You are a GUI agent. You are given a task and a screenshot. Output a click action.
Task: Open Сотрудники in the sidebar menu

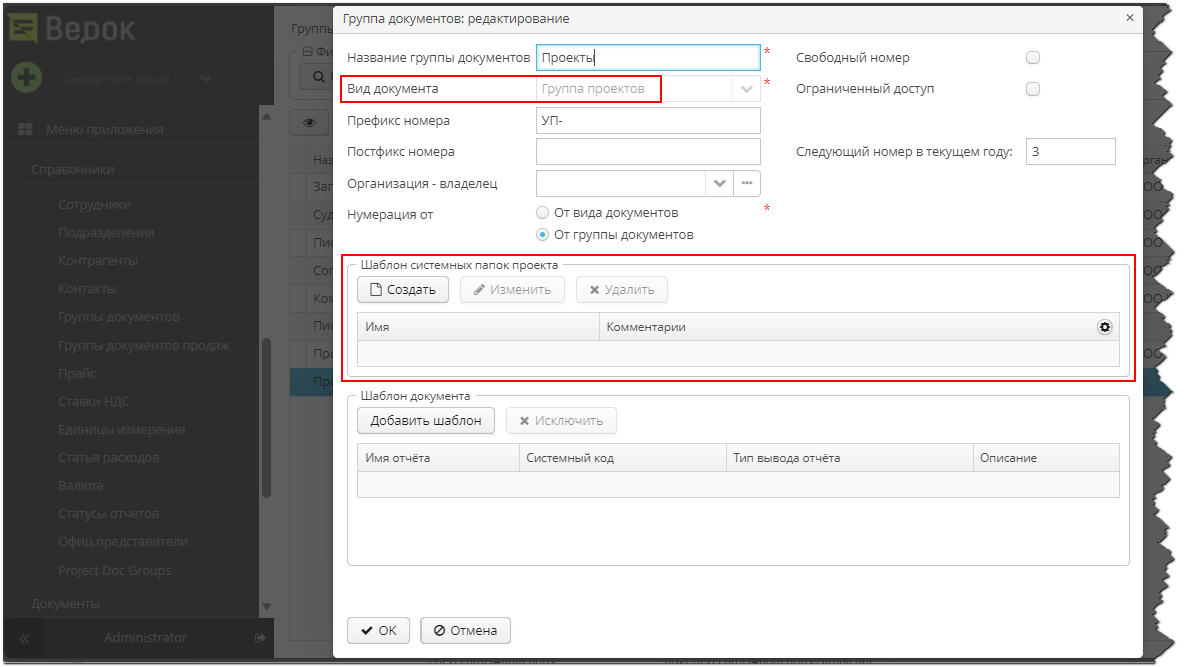(94, 204)
